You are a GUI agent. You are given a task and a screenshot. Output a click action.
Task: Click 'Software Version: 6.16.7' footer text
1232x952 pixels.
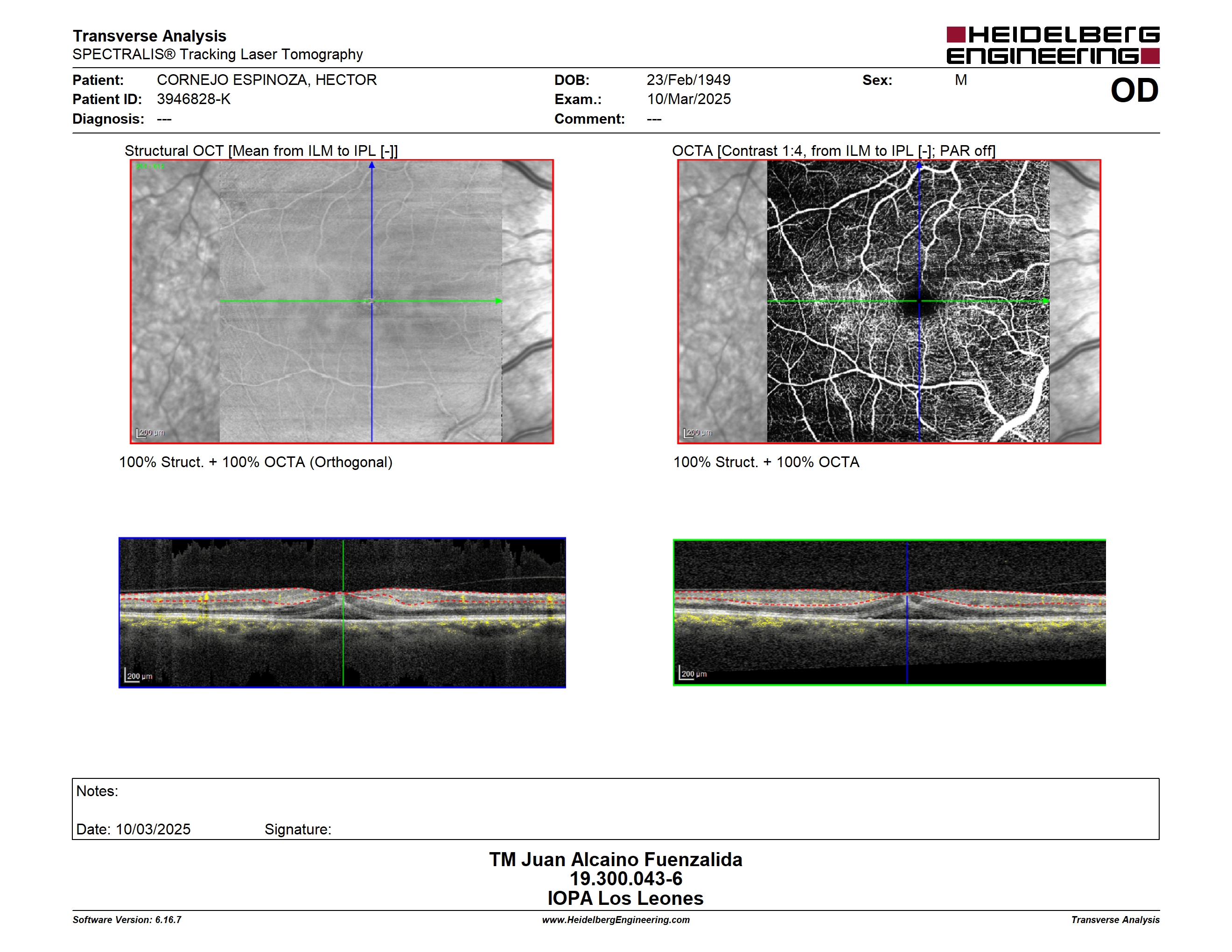[x=127, y=920]
